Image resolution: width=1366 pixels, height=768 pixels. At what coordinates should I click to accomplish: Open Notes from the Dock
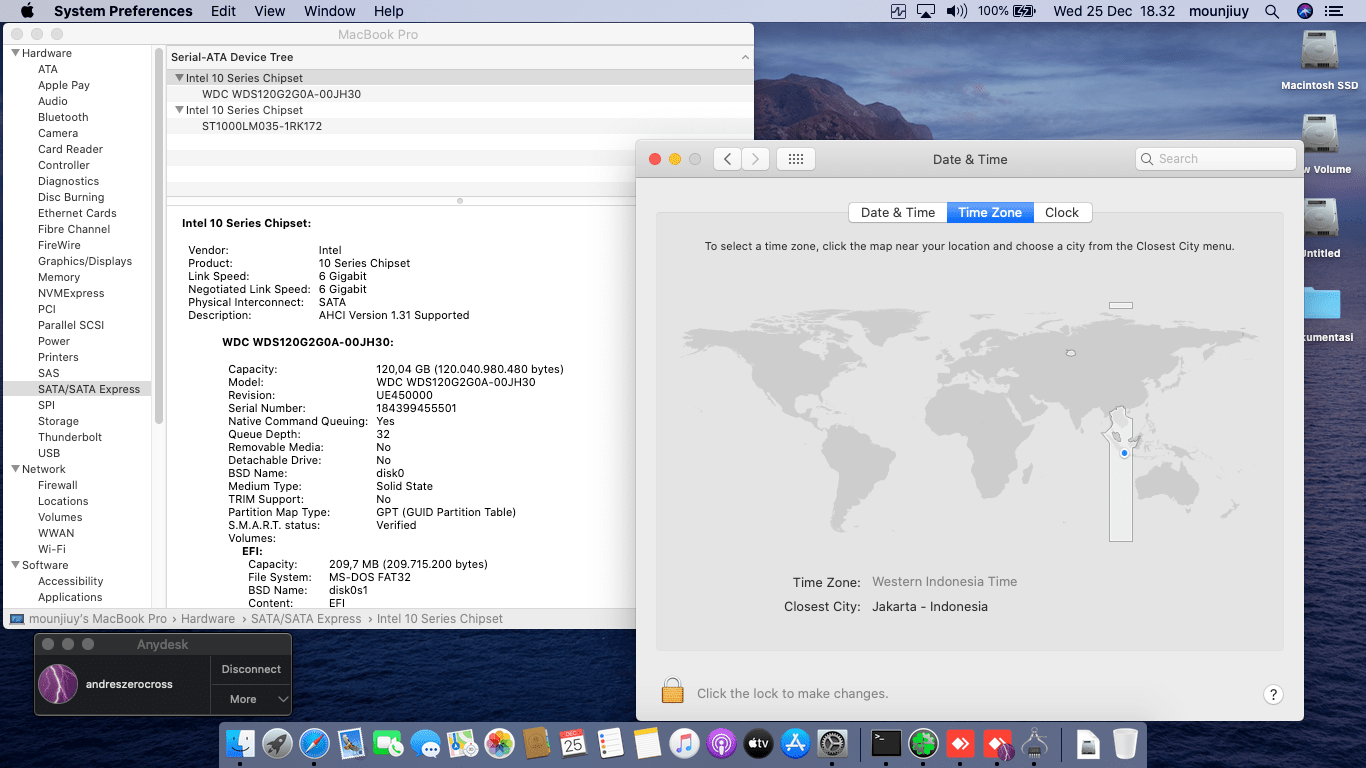tap(647, 743)
